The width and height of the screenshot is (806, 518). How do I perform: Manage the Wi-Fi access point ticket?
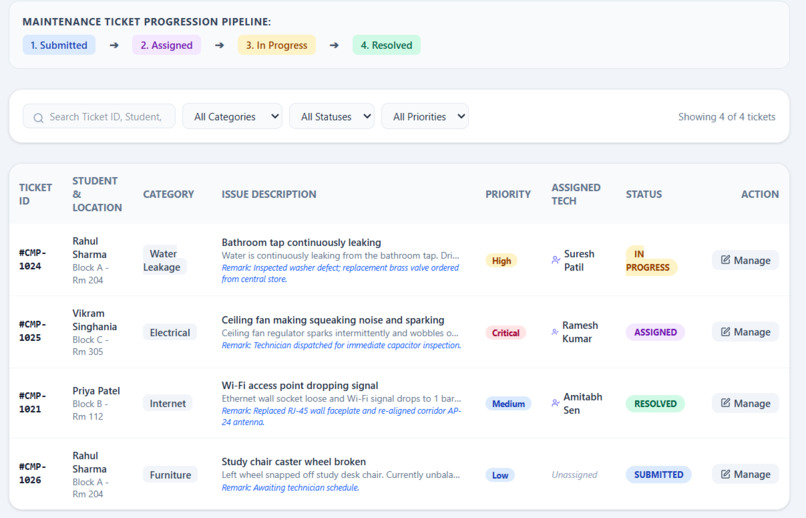pyautogui.click(x=745, y=403)
